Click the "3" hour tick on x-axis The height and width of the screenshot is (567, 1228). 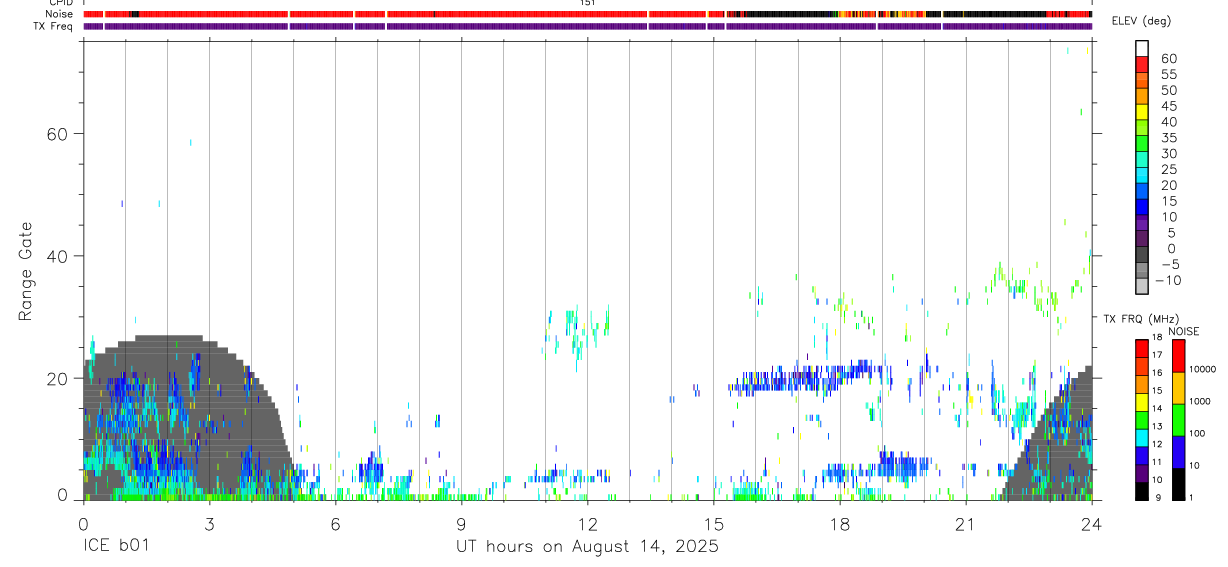pos(209,524)
